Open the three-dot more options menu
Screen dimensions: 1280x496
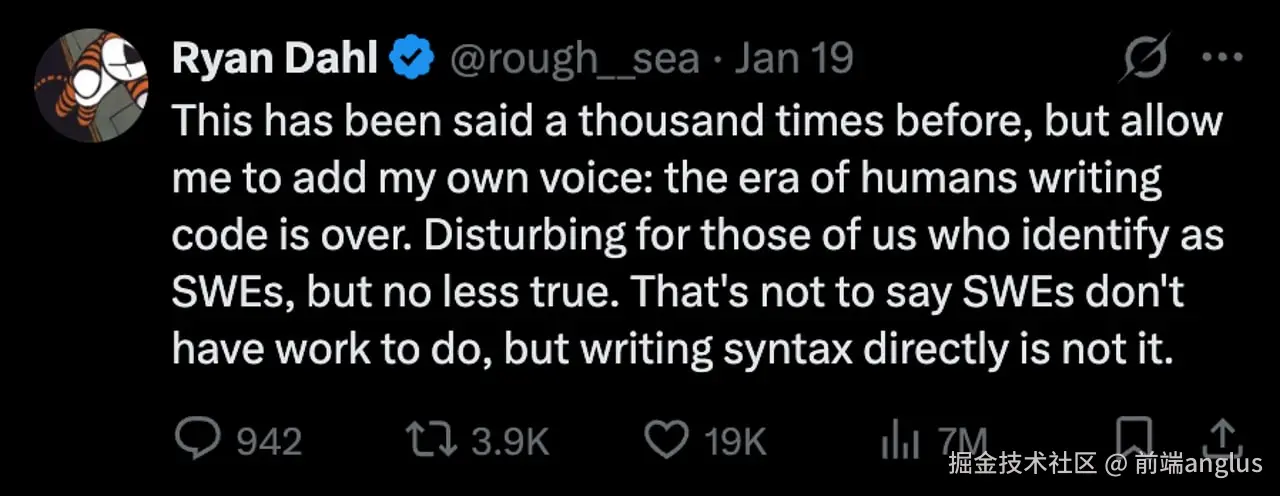tap(1221, 58)
